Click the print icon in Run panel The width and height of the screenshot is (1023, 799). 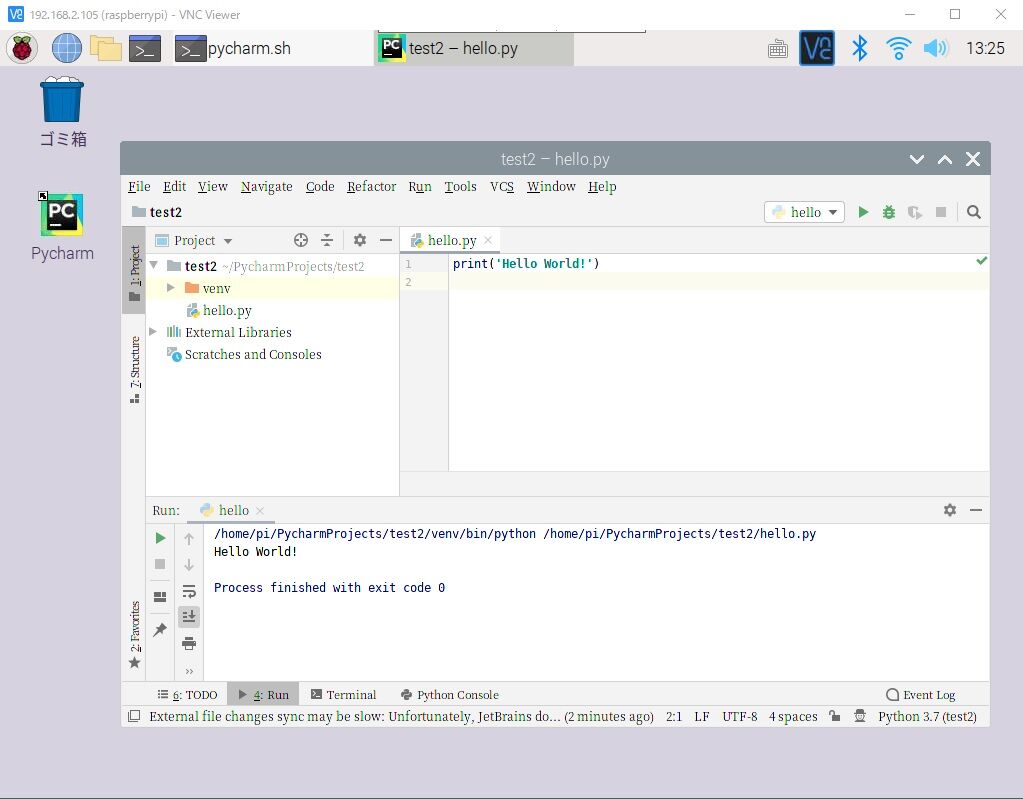[x=189, y=644]
